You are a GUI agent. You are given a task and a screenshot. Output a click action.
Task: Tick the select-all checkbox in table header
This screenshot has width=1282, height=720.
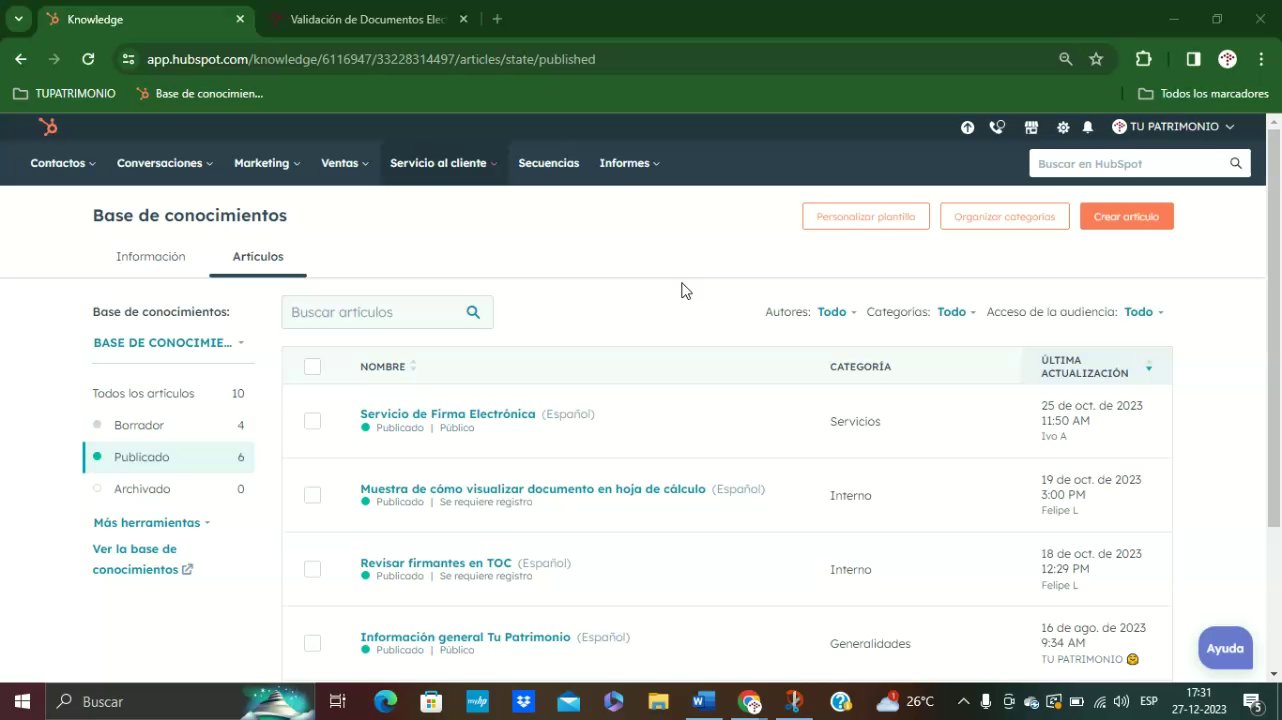pyautogui.click(x=312, y=367)
